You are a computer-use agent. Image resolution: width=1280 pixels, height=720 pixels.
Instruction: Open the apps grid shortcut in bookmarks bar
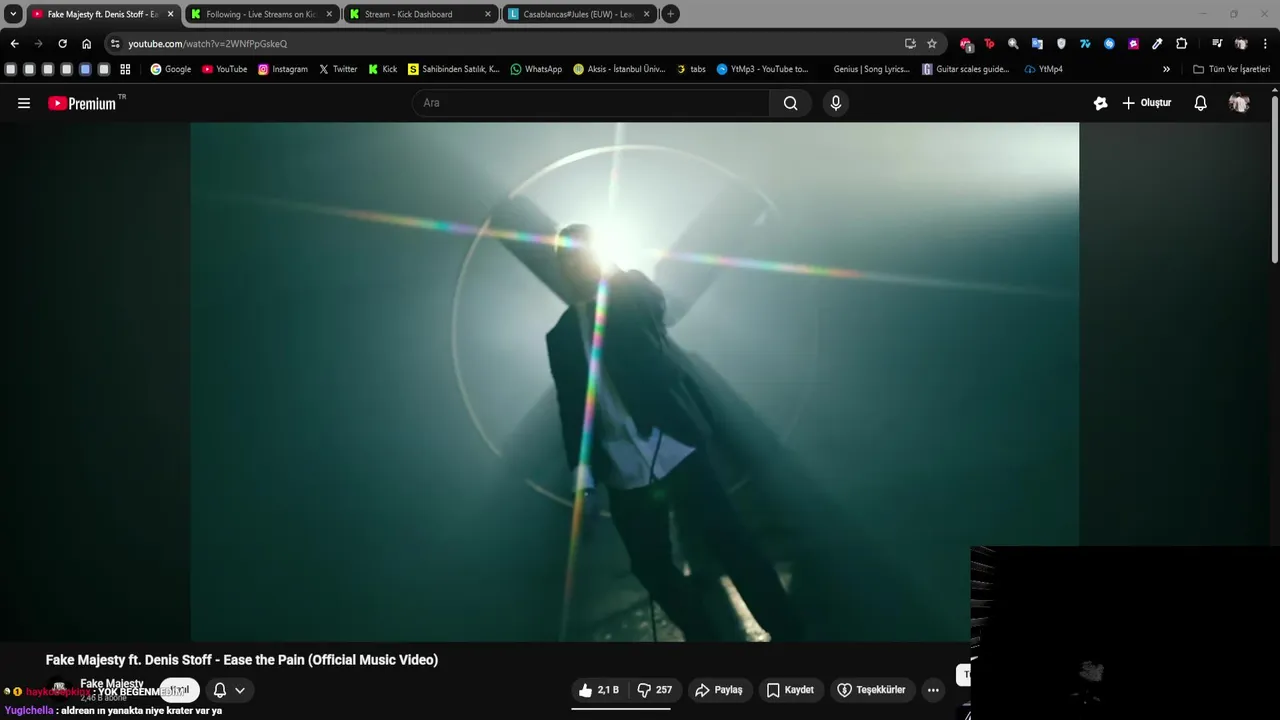[x=125, y=69]
